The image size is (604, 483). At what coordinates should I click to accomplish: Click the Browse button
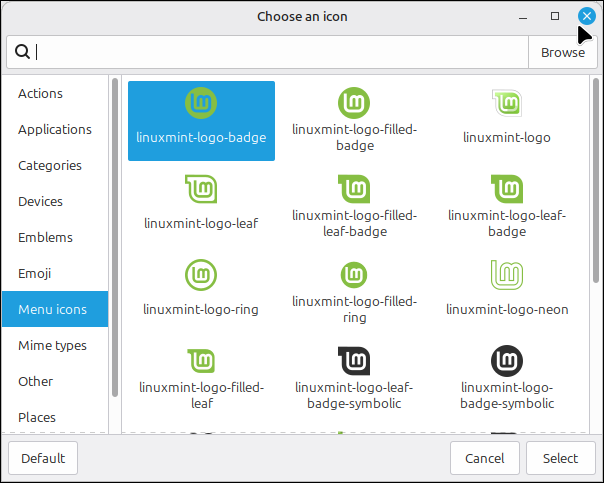coord(562,52)
